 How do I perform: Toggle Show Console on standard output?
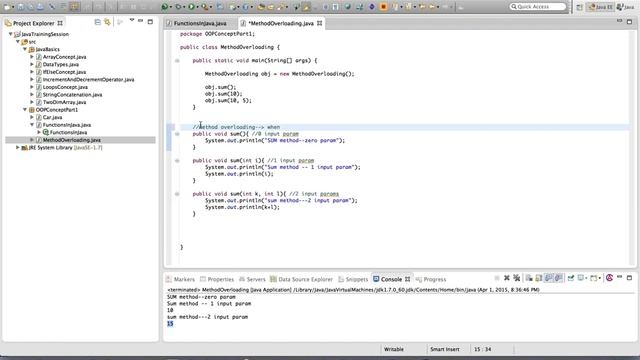tap(549, 278)
